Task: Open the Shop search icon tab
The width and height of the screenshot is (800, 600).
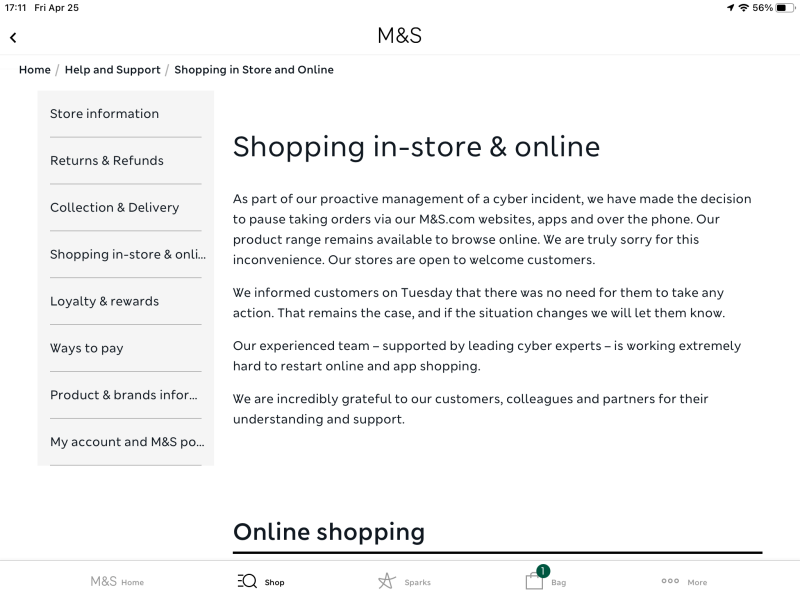Action: [247, 581]
